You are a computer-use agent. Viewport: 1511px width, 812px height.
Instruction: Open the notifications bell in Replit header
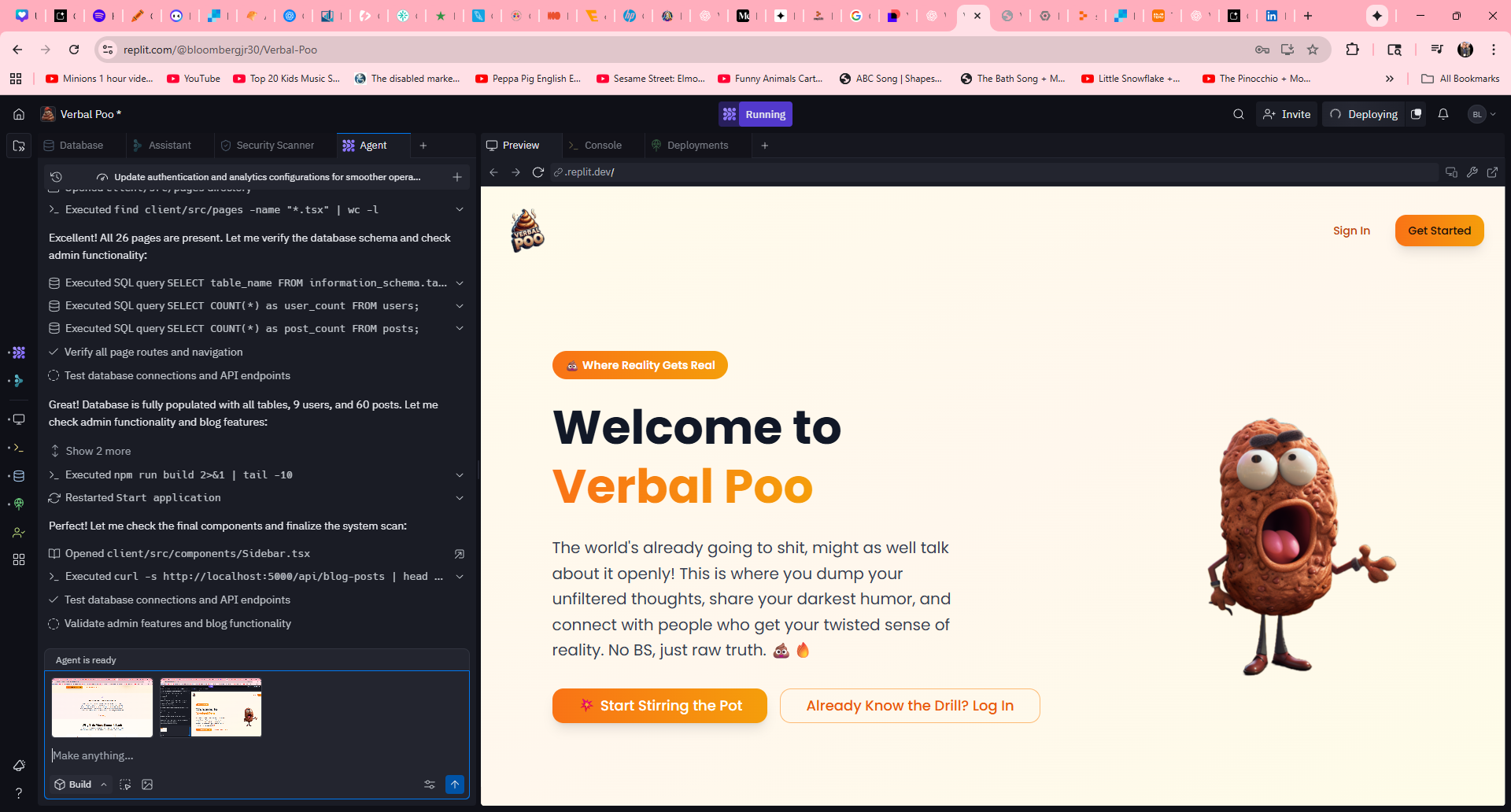tap(1443, 114)
